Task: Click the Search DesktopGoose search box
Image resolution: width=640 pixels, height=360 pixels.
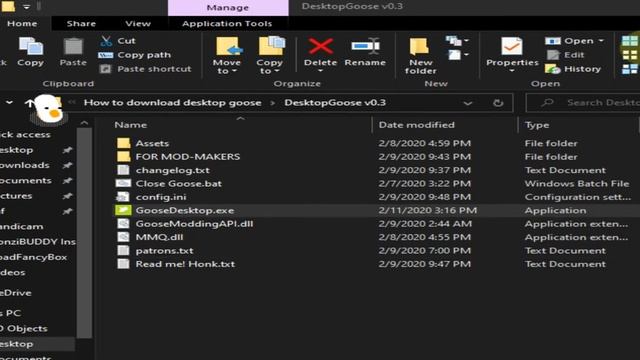Action: point(584,102)
